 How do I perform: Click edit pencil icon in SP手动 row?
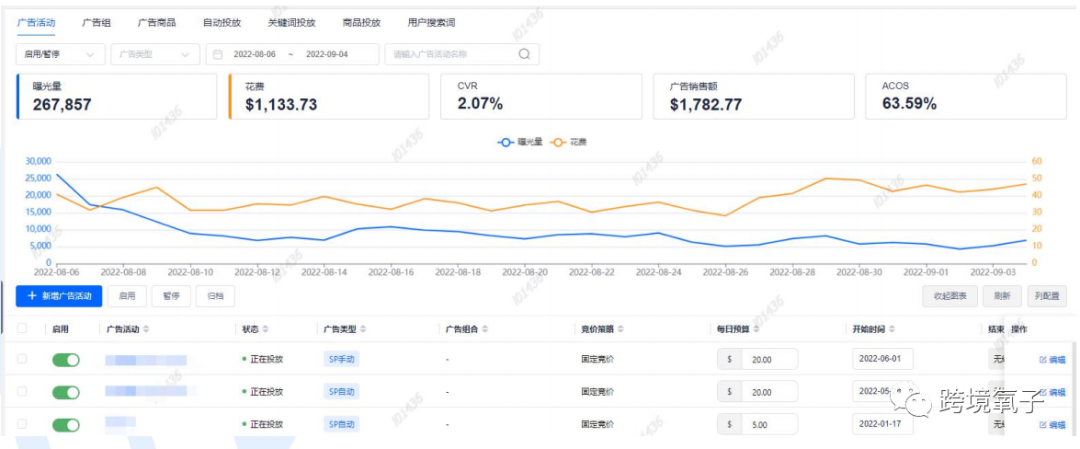1042,359
